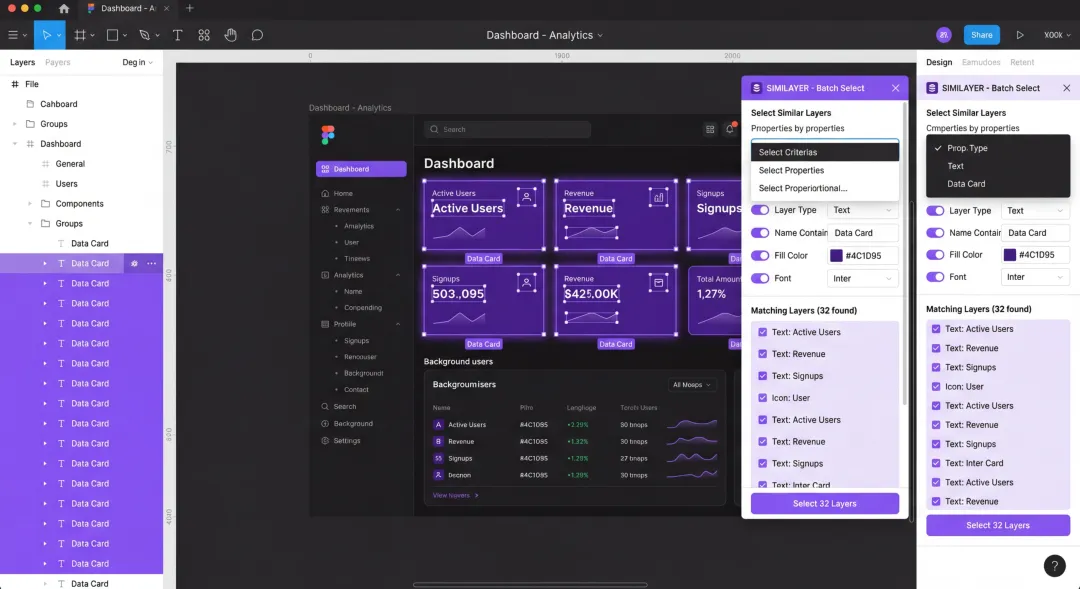Switch to the Design tab

point(939,62)
